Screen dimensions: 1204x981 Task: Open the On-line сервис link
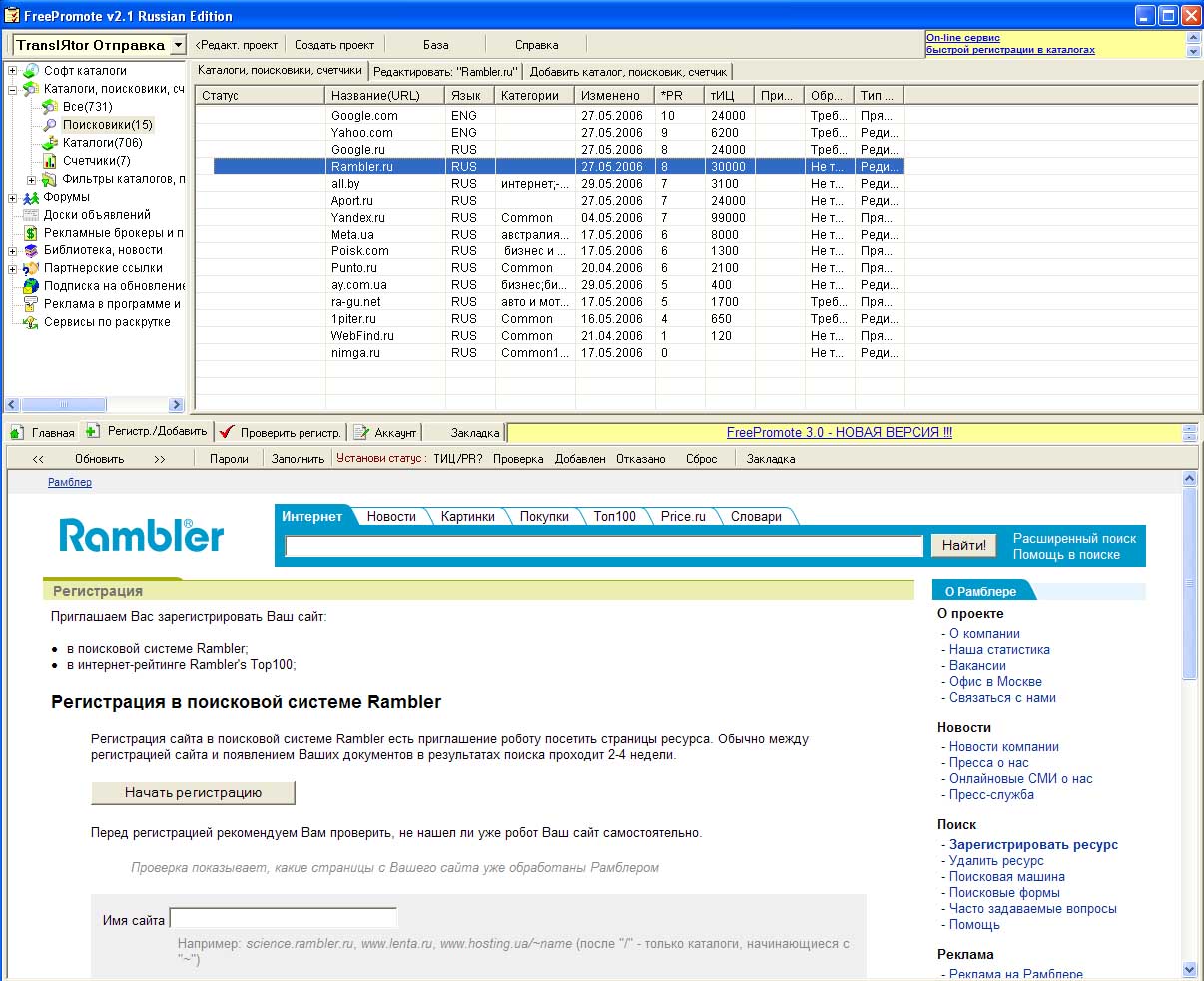963,37
